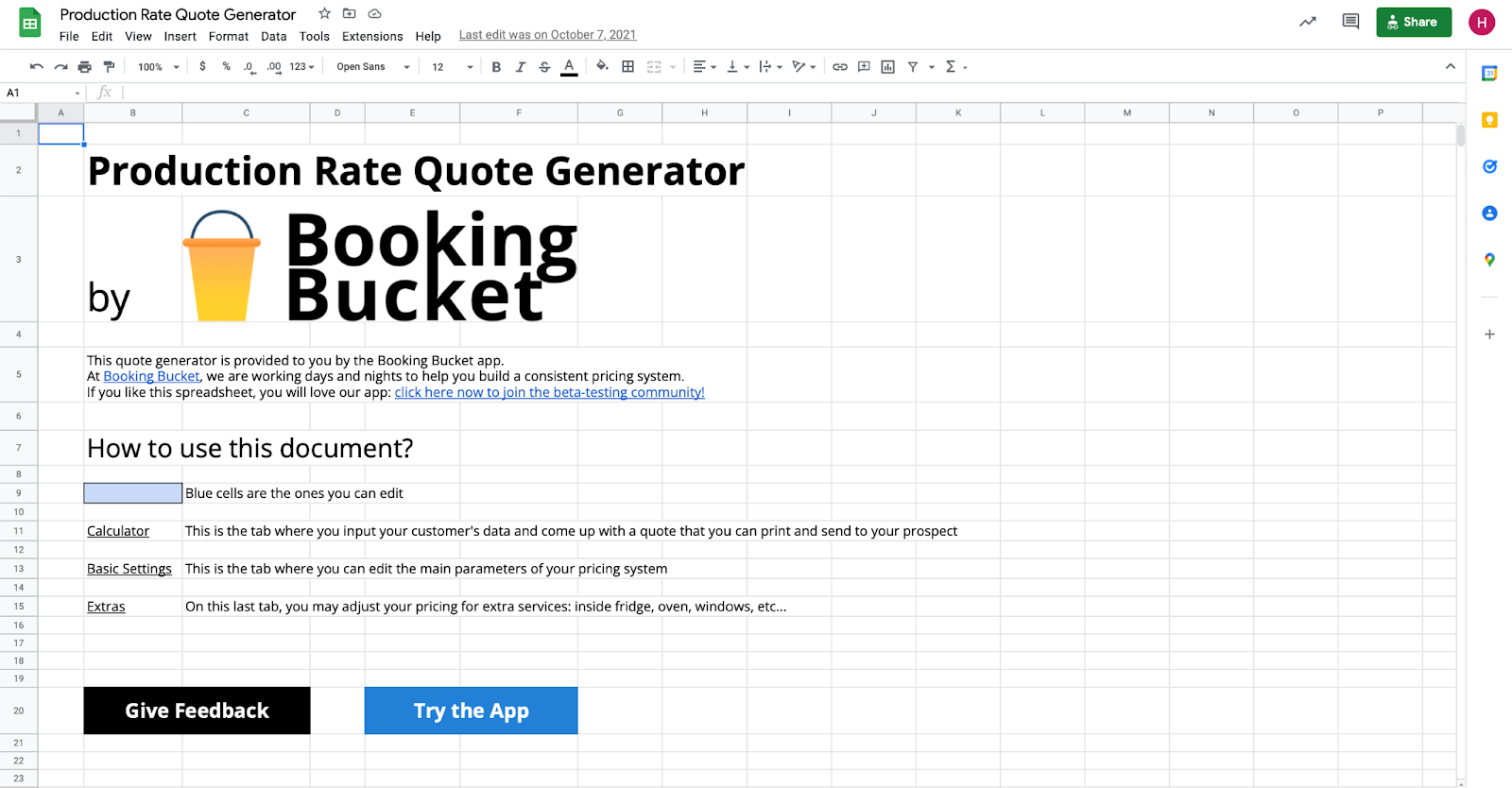Expand merge cells options arrow

click(x=673, y=67)
